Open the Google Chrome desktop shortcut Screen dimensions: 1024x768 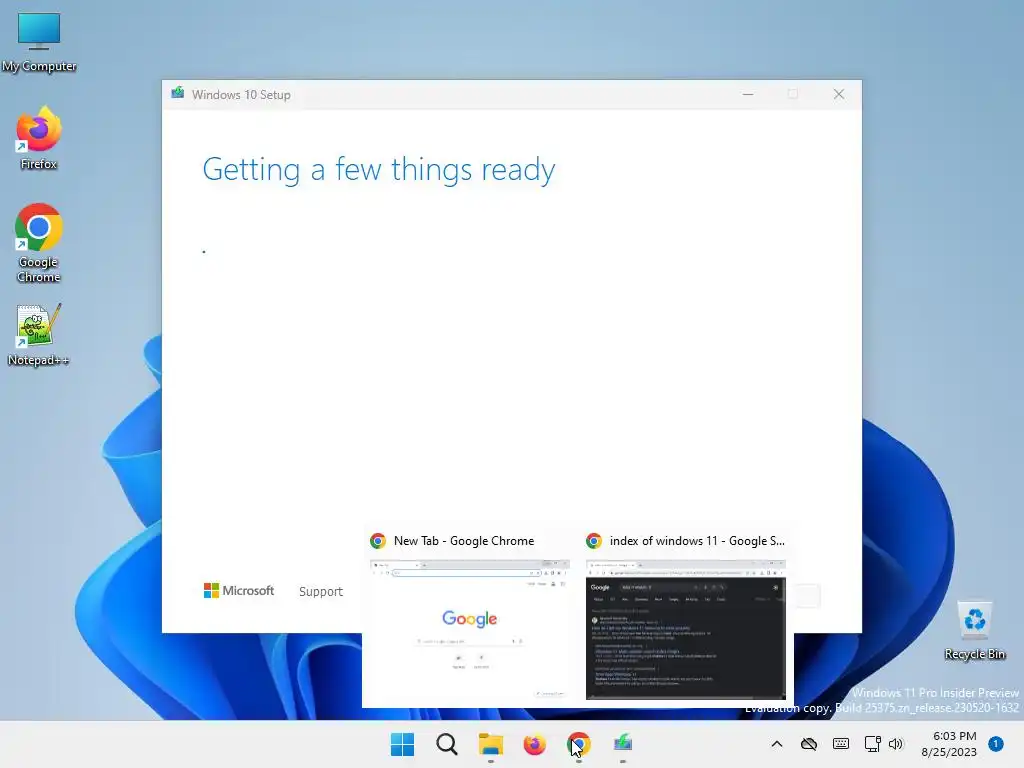coord(39,243)
